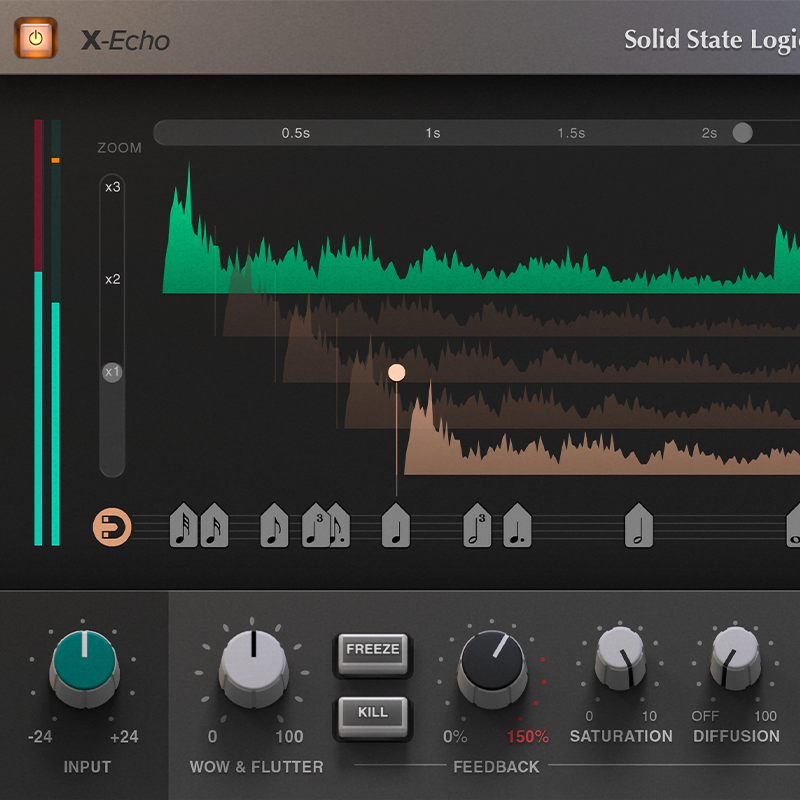Click the WOW & FLUTTER knob
This screenshot has height=800, width=800.
254,662
